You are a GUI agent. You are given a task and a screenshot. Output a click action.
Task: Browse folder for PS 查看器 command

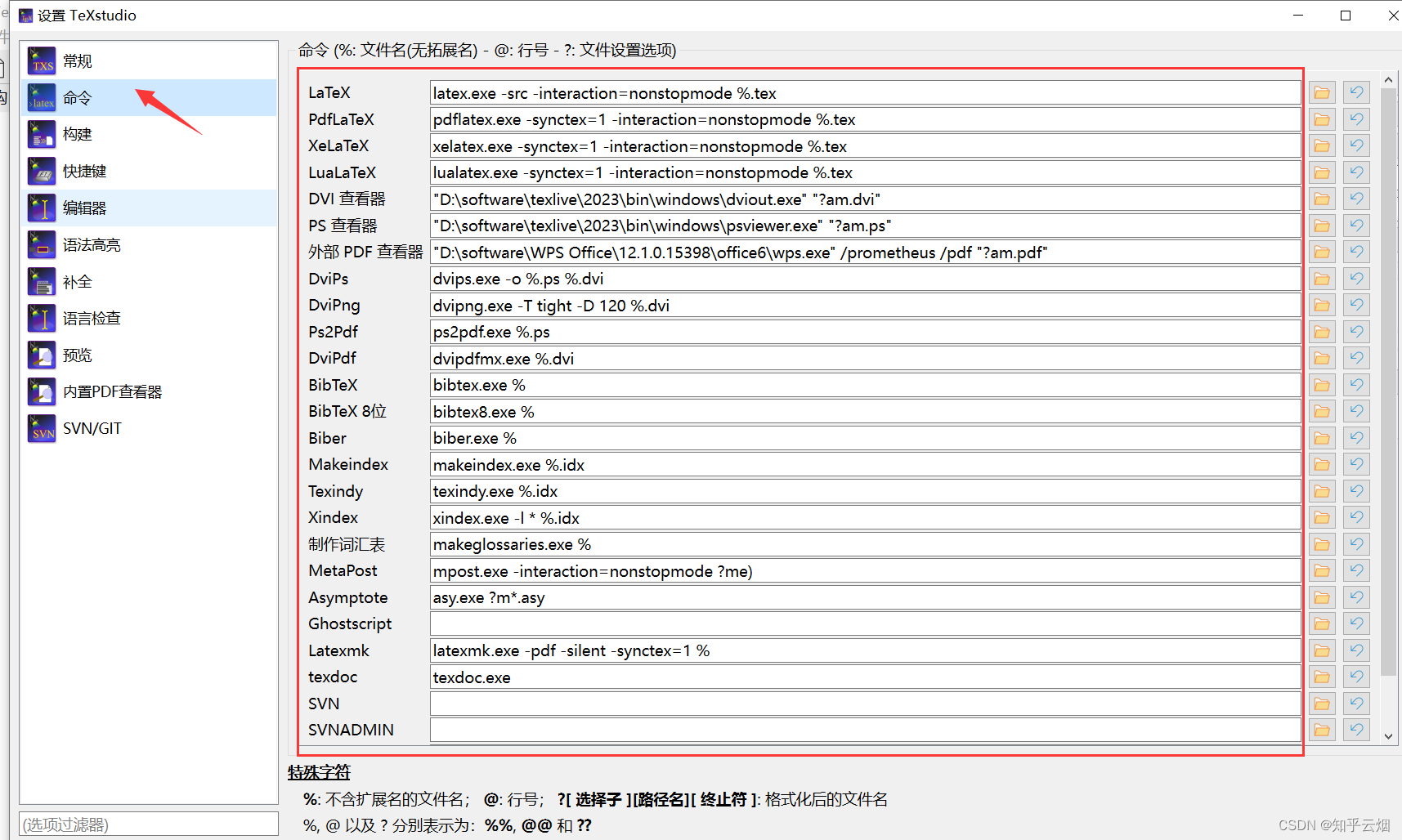[1322, 226]
